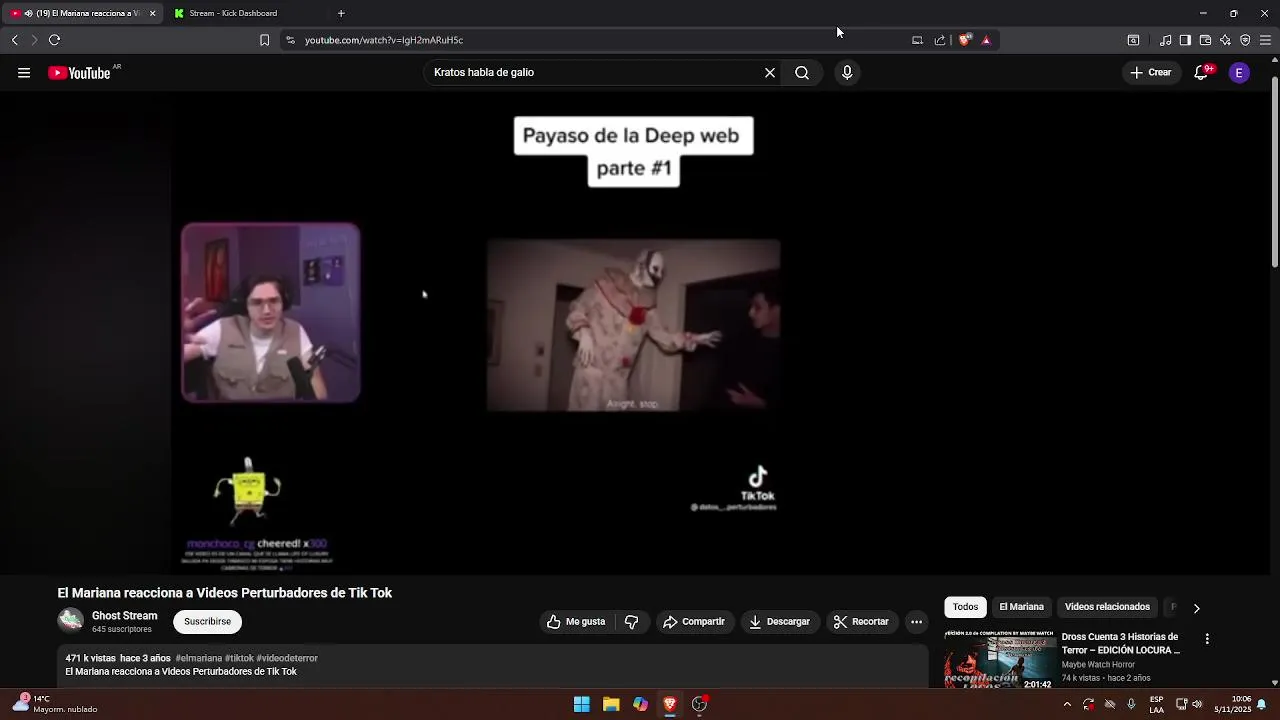The height and width of the screenshot is (720, 1280).
Task: Open the account avatar menu
Action: (x=1239, y=73)
